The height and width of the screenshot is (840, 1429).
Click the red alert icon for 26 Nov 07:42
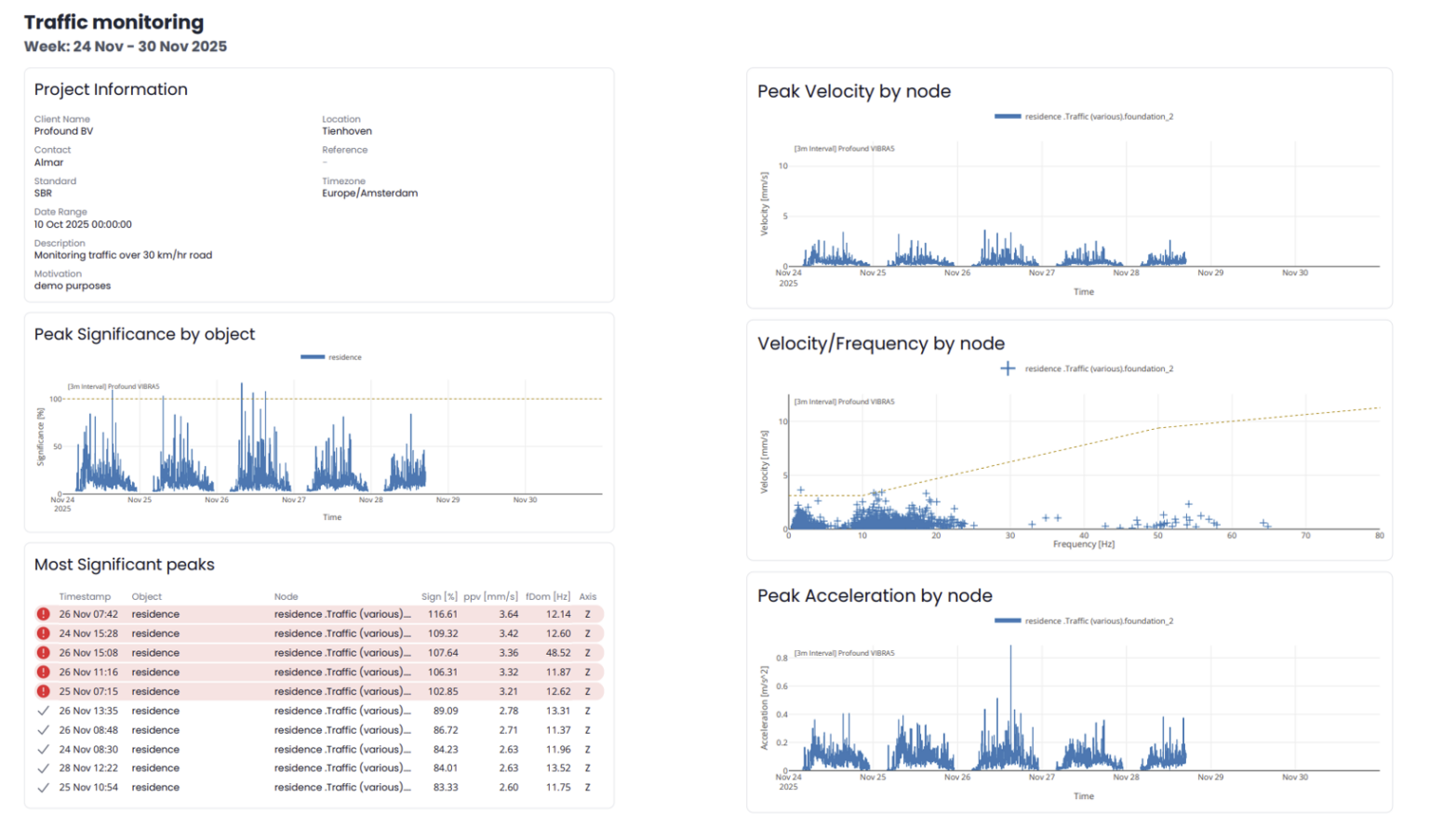tap(43, 614)
